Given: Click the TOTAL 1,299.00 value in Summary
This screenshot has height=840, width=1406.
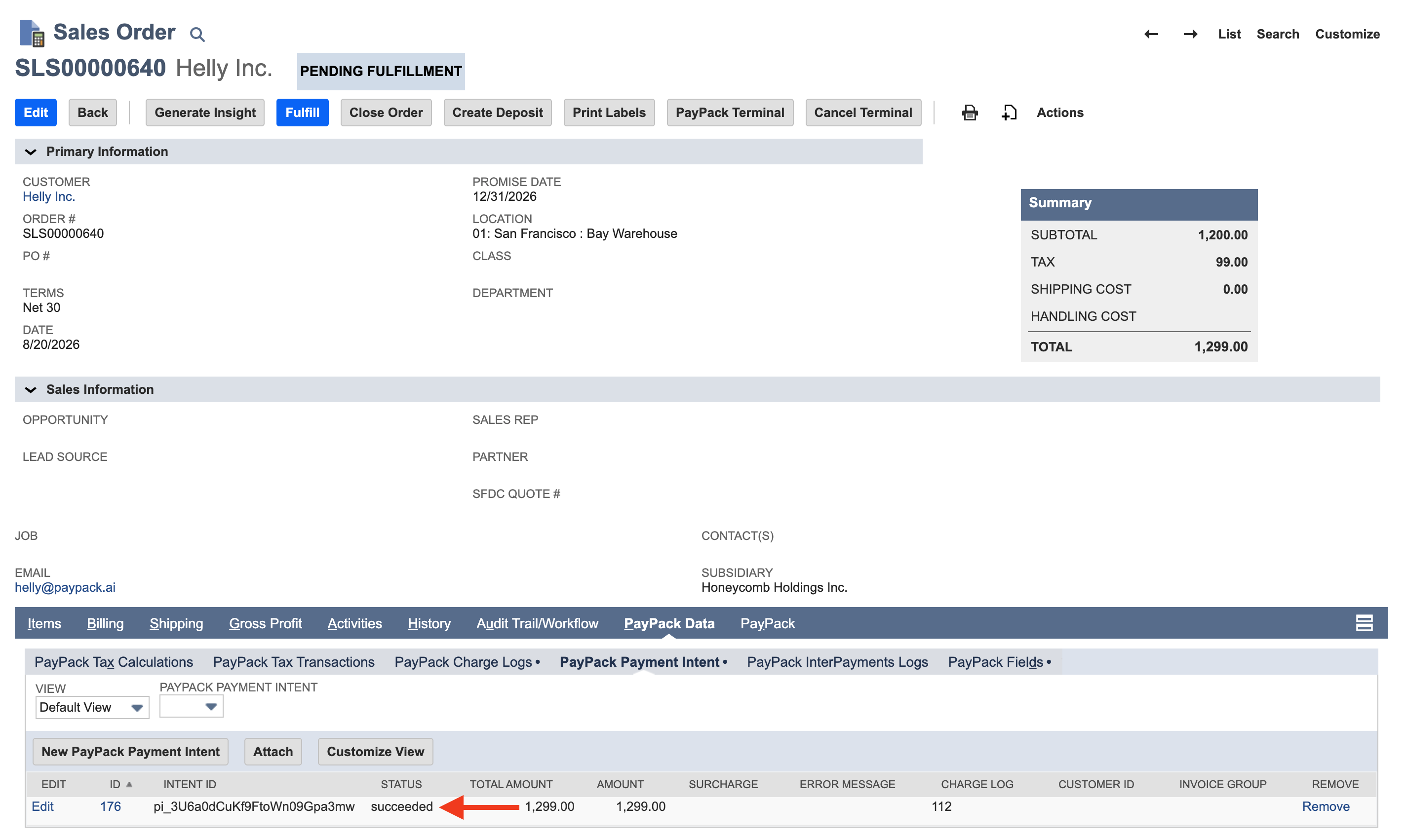Looking at the screenshot, I should tap(1220, 346).
